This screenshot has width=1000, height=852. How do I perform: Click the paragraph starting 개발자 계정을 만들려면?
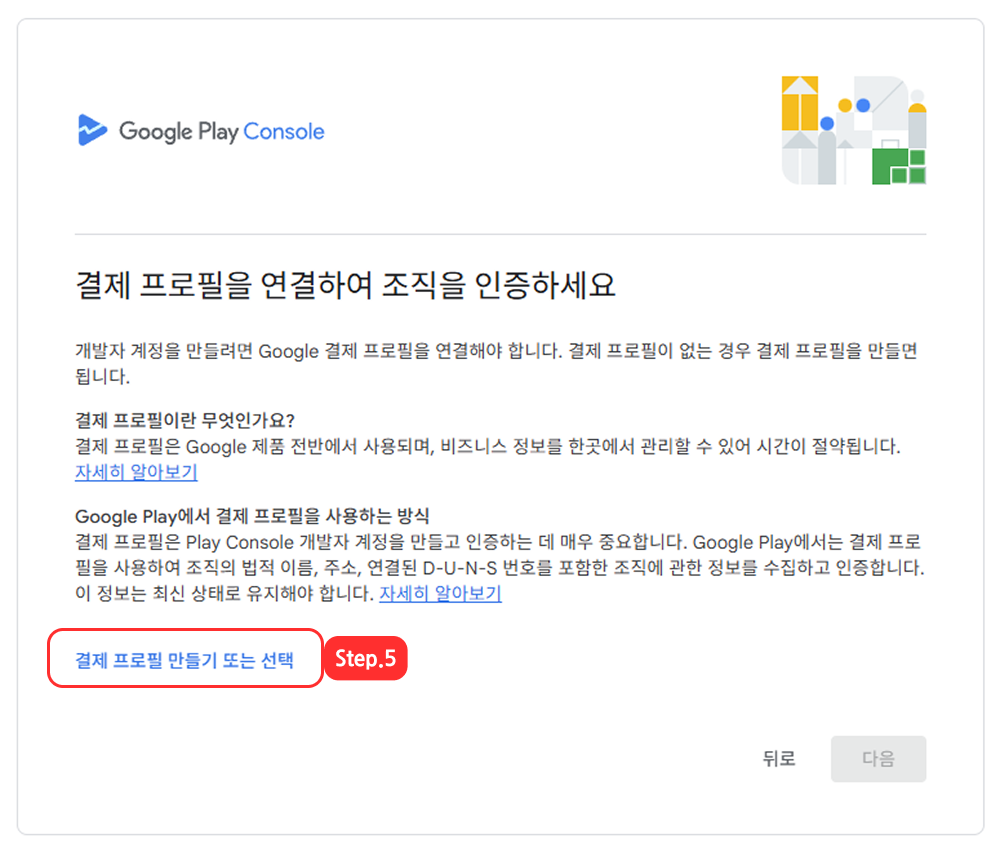coord(496,363)
